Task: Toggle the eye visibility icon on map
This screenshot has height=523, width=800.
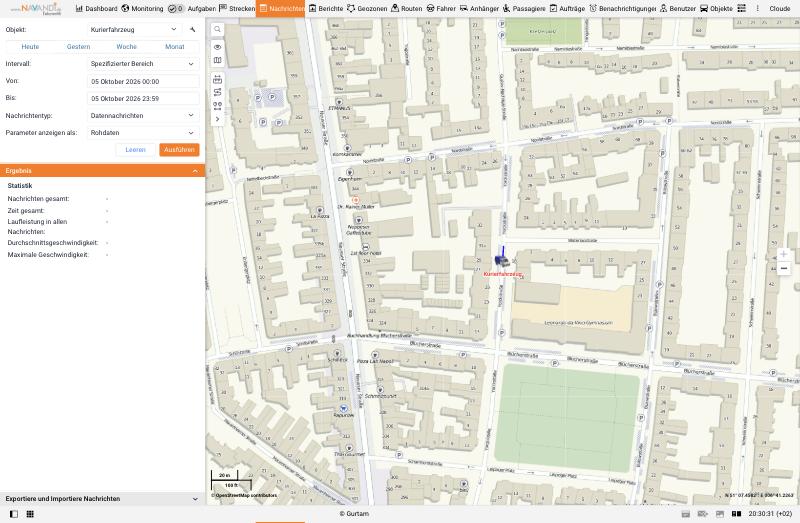Action: (217, 47)
